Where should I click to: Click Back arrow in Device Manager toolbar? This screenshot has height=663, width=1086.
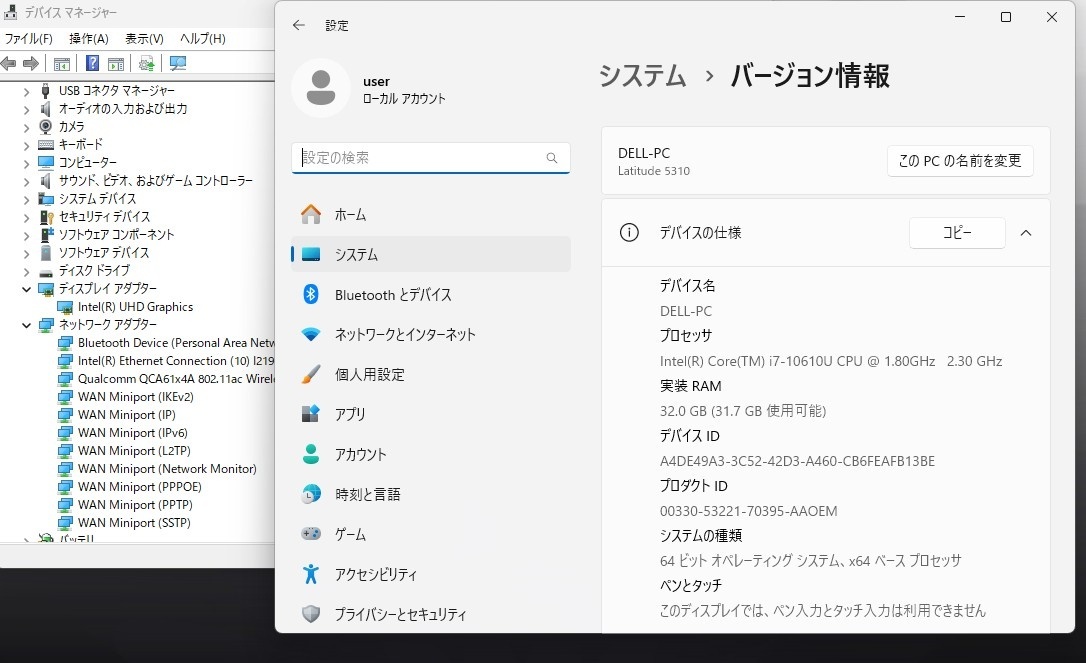click(9, 64)
